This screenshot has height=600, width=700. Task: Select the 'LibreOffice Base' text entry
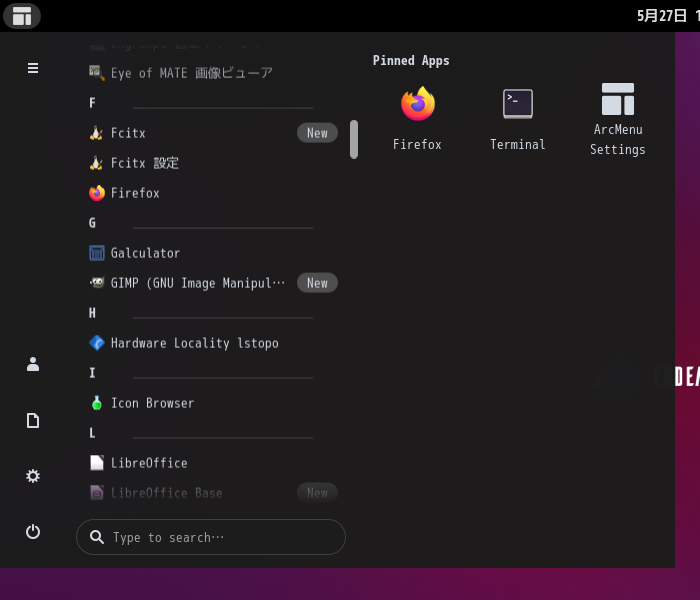pyautogui.click(x=167, y=493)
